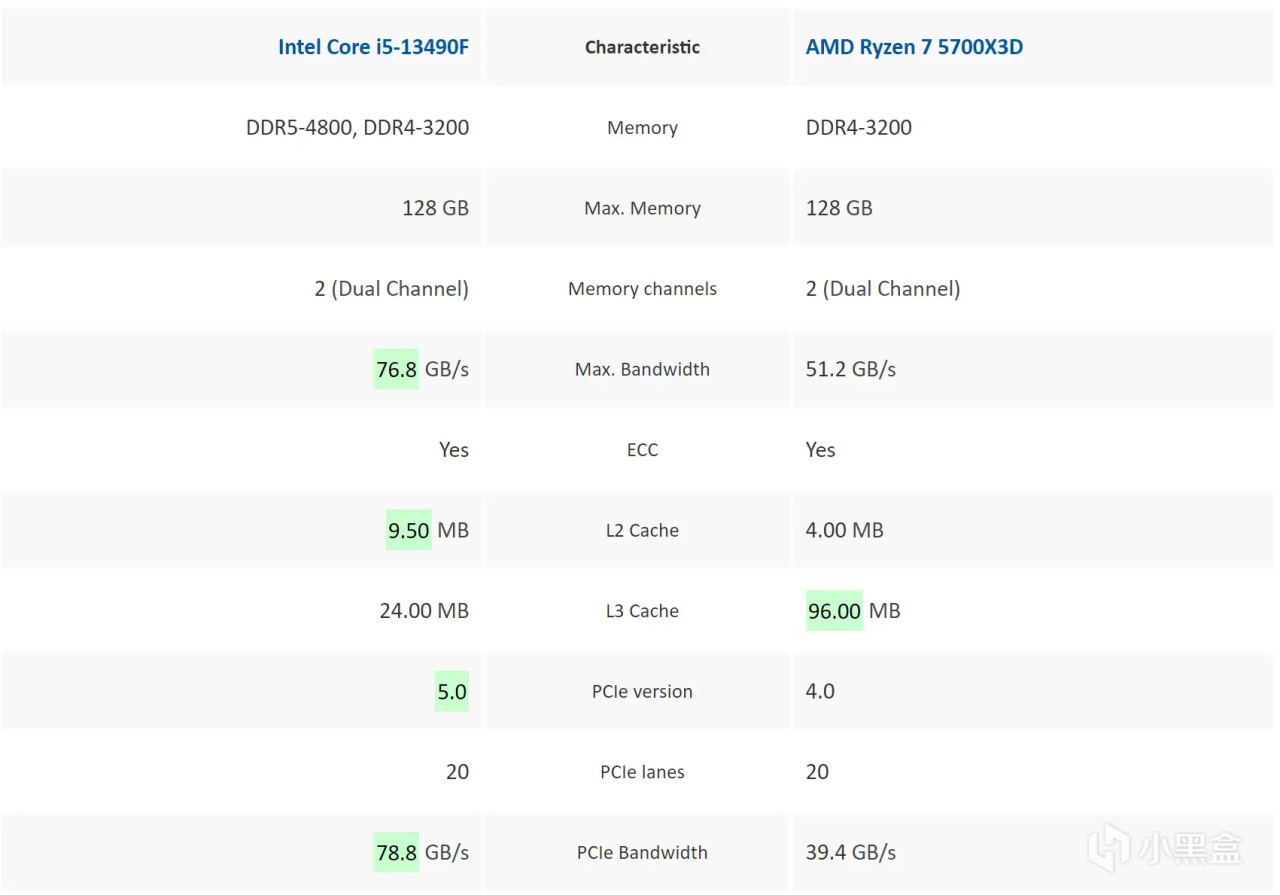Click the highlighted 9.50 L2 cache value

point(409,530)
